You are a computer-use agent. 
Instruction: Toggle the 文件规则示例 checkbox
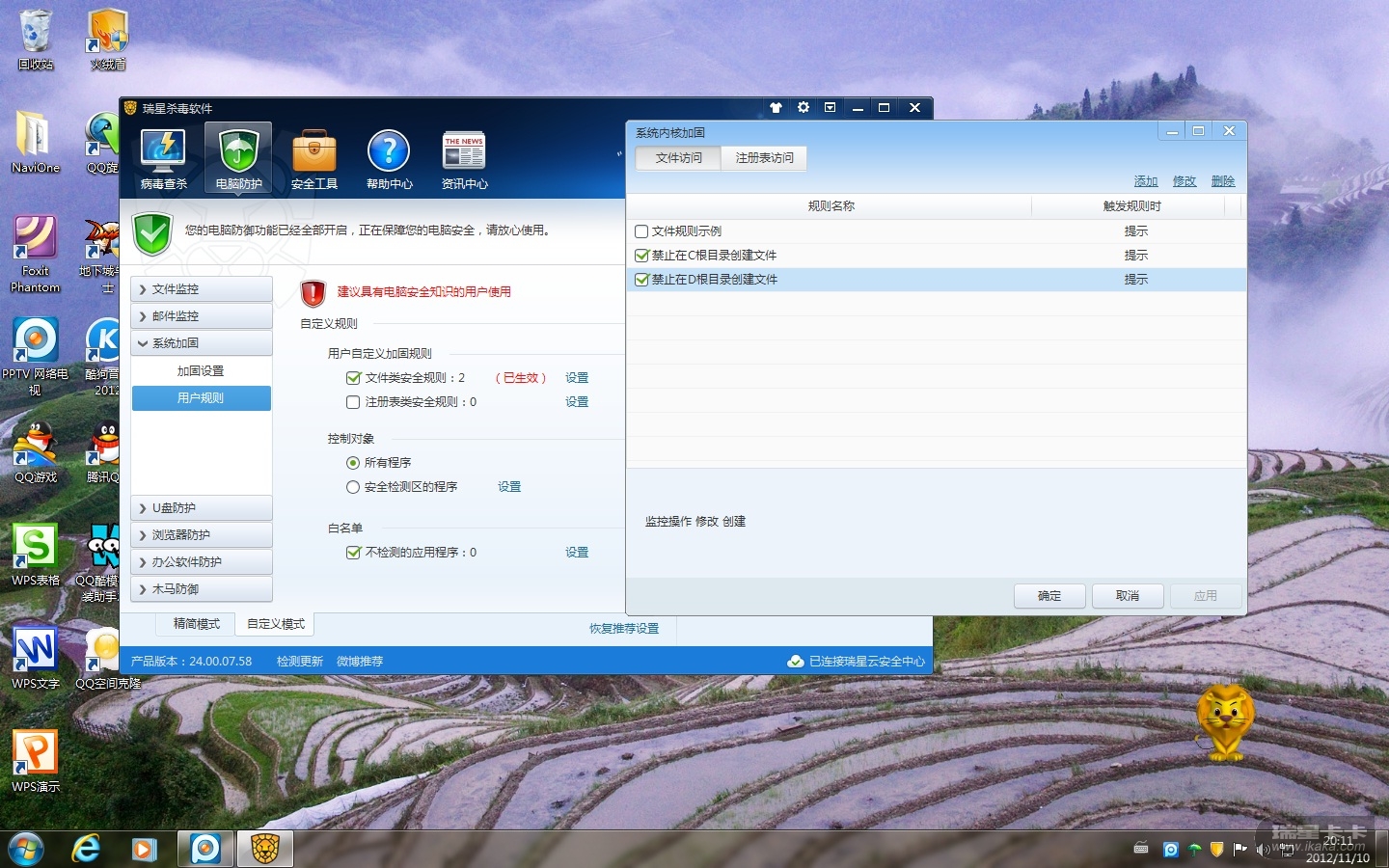641,231
